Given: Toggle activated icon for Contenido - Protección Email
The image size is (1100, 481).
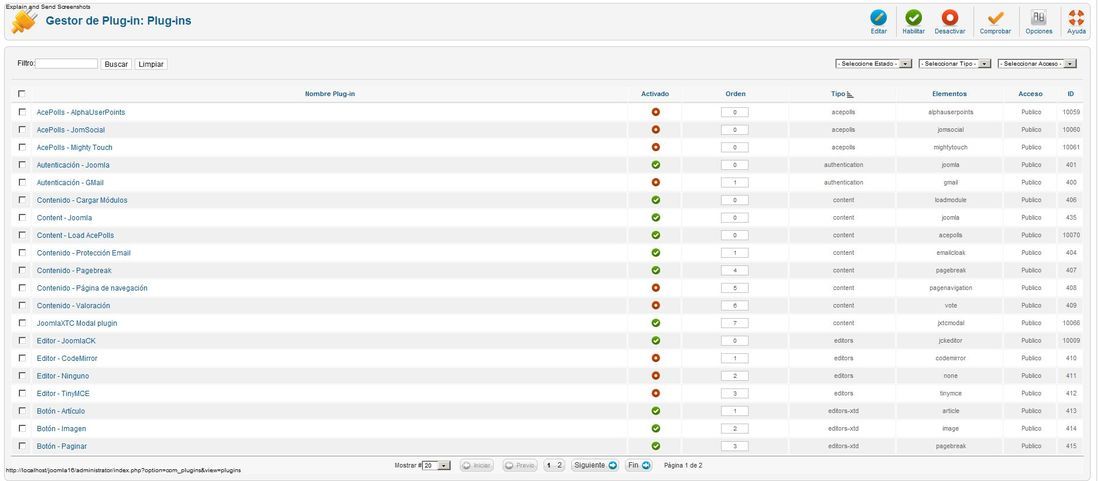Looking at the screenshot, I should pos(655,252).
